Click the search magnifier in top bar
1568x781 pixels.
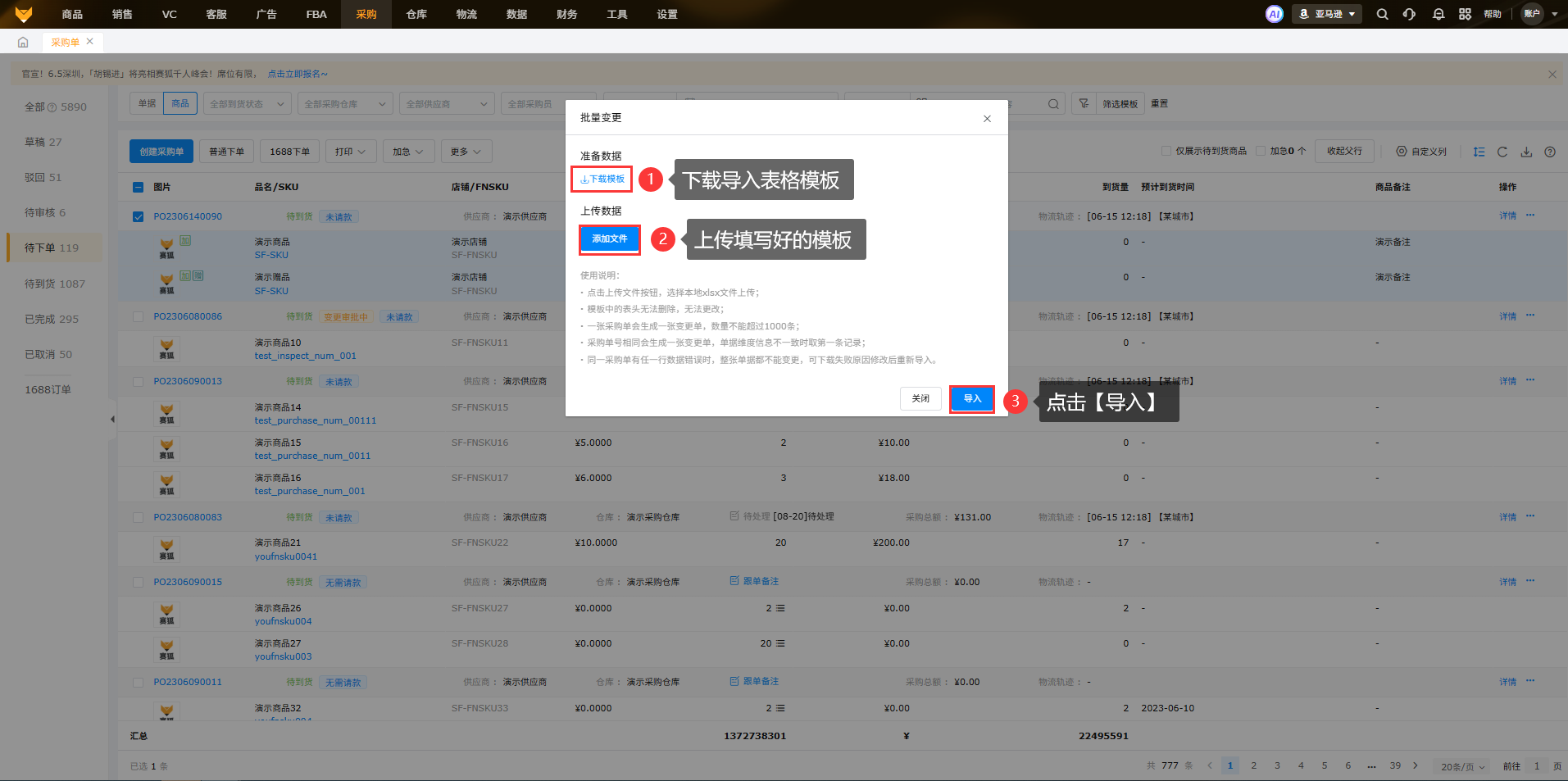[x=1382, y=14]
